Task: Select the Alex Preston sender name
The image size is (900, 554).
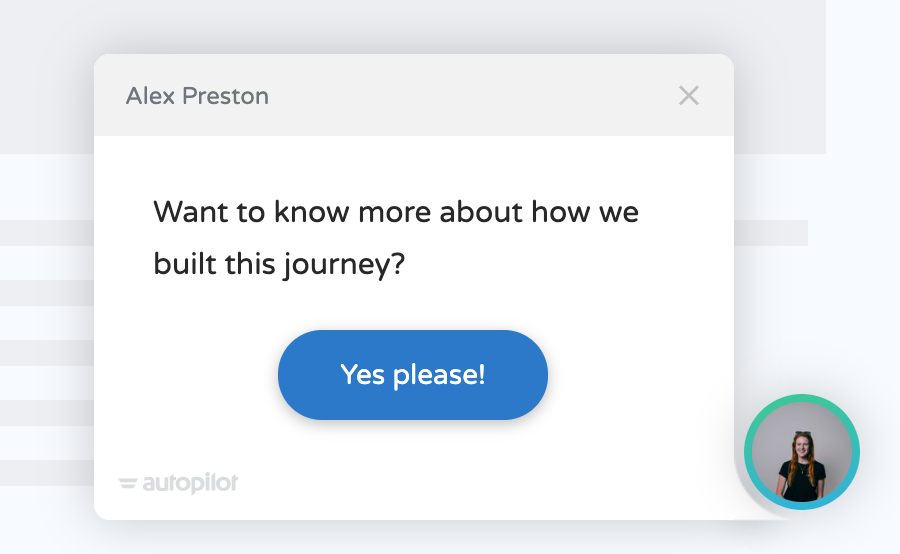Action: pyautogui.click(x=197, y=96)
